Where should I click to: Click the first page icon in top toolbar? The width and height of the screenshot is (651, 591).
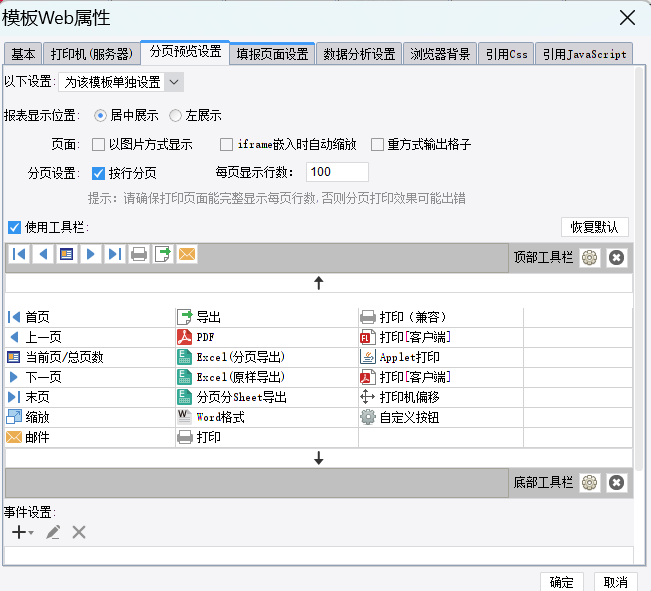[x=19, y=254]
